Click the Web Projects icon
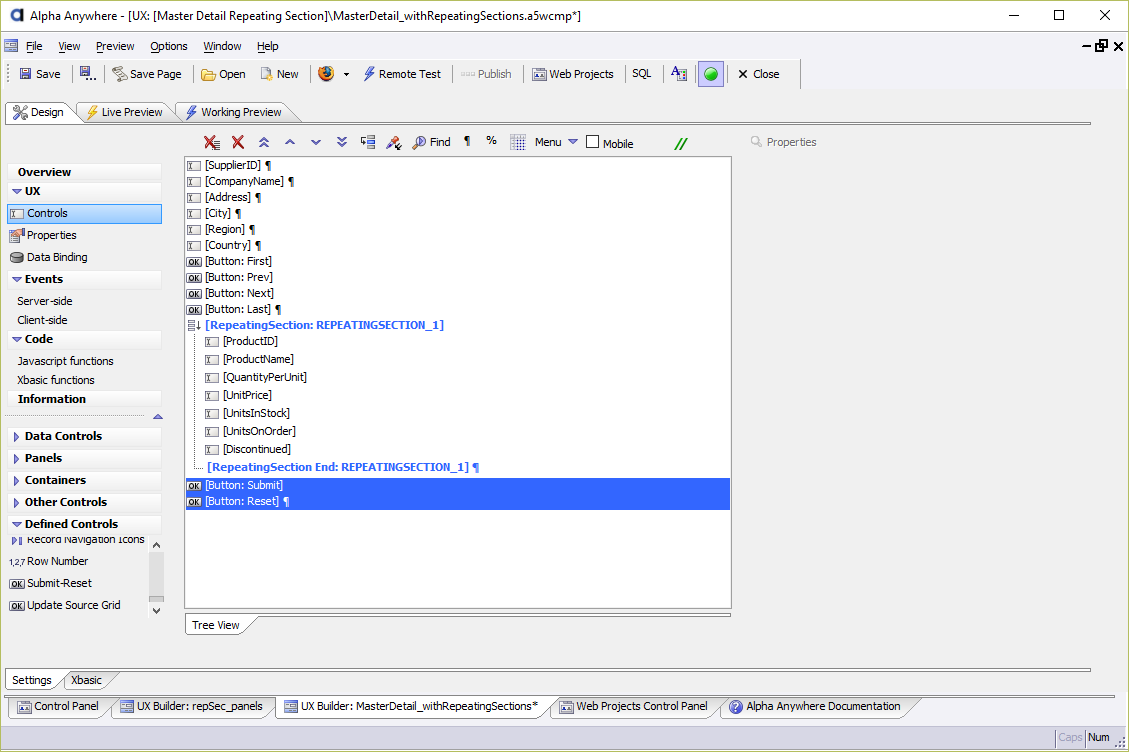This screenshot has width=1129, height=752. [x=539, y=74]
